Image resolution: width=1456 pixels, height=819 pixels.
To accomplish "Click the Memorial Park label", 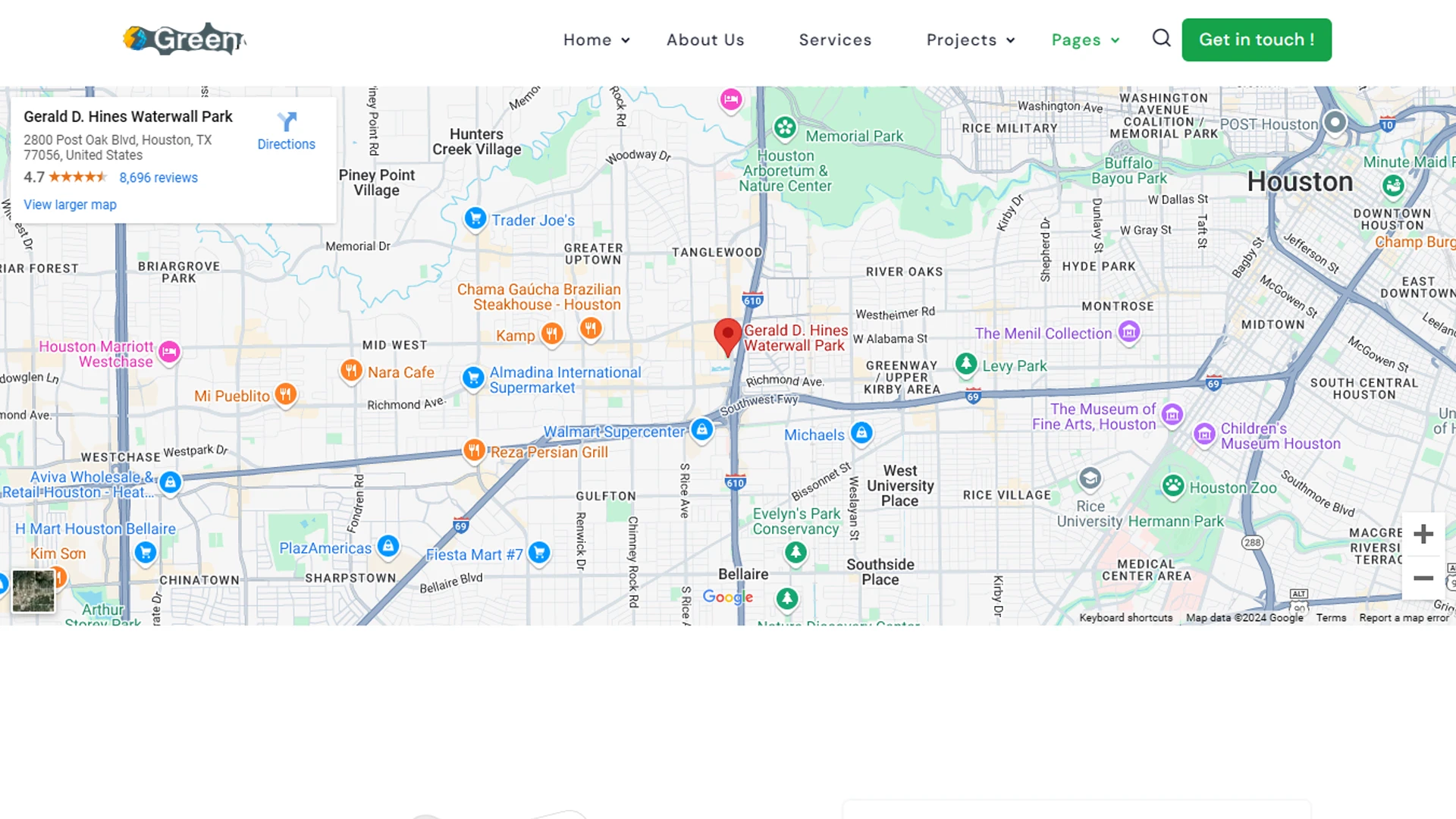I will (x=854, y=136).
